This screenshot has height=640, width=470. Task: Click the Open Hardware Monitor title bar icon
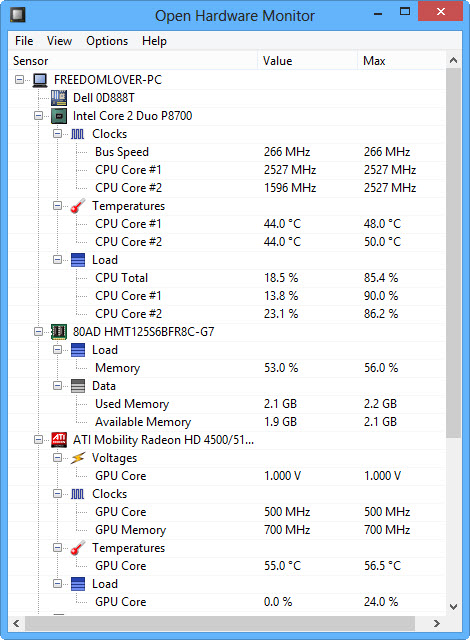pos(18,15)
